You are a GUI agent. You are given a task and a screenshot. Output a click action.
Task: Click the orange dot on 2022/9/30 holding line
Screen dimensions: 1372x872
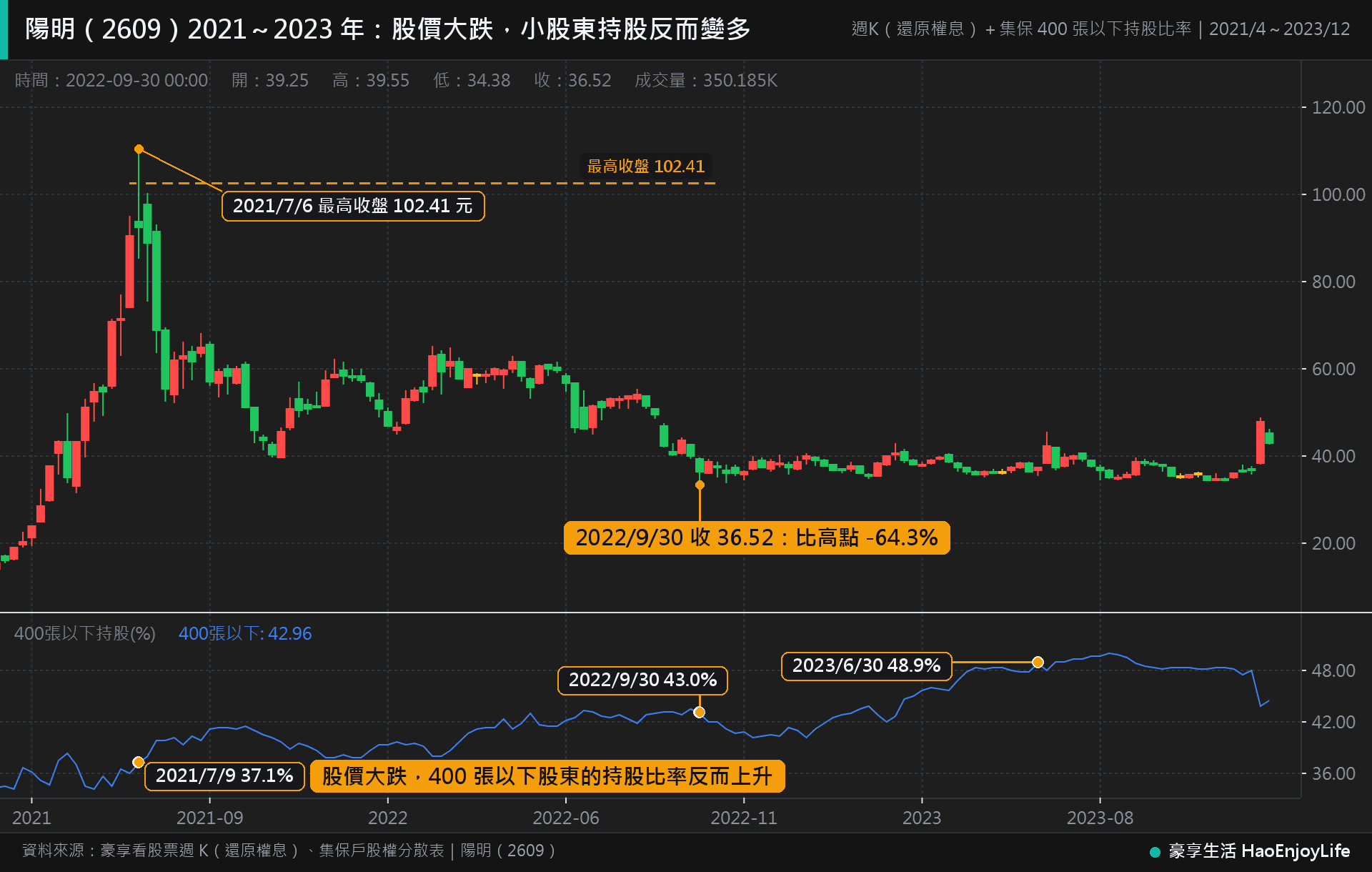[x=700, y=712]
